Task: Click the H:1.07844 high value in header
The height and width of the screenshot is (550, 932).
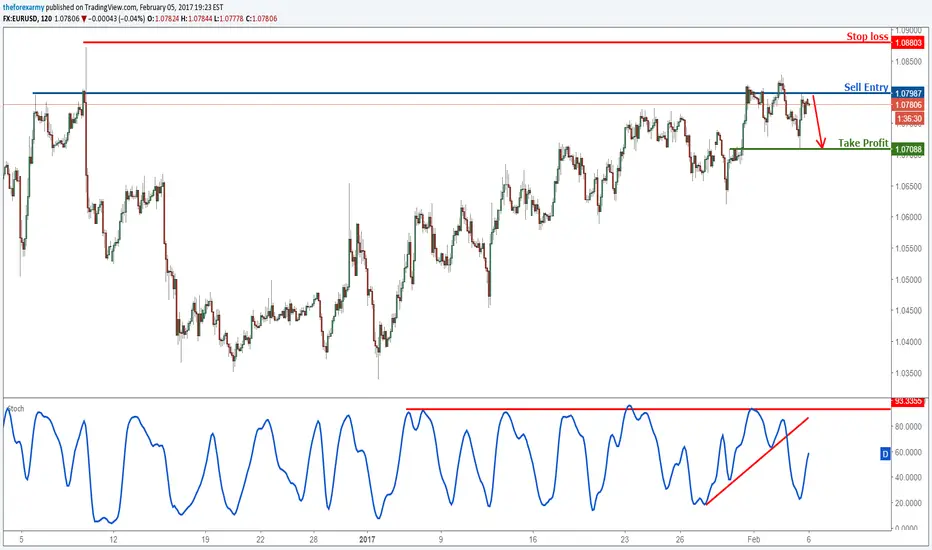Action: (196, 18)
